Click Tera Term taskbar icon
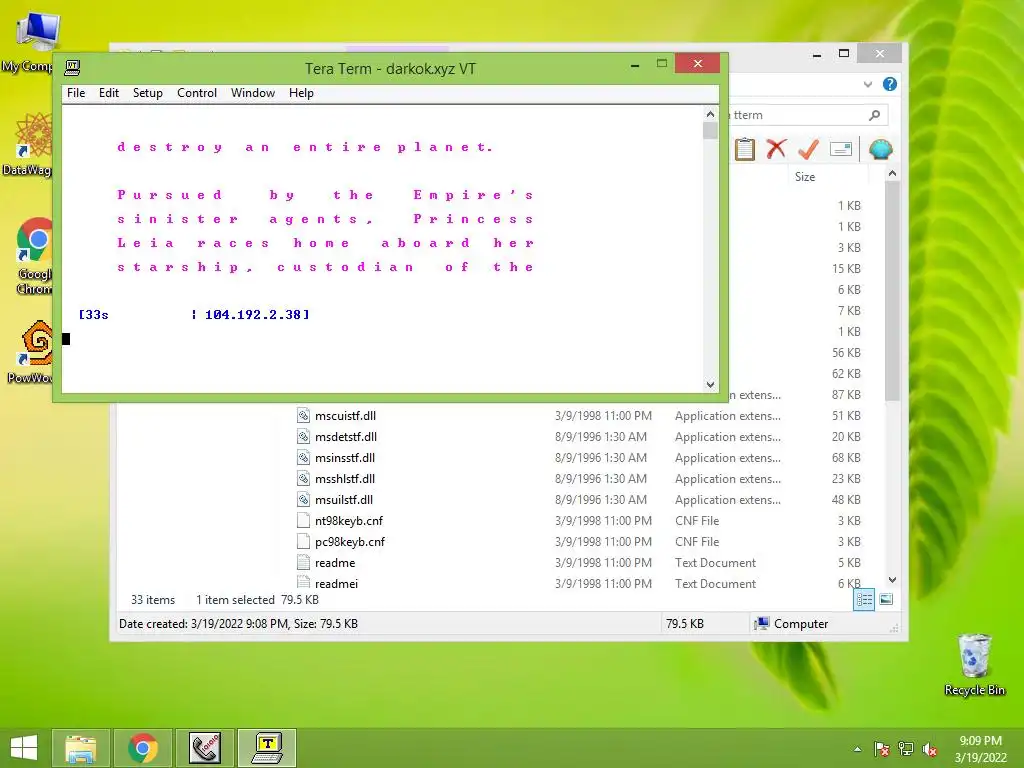The height and width of the screenshot is (768, 1024). click(267, 748)
